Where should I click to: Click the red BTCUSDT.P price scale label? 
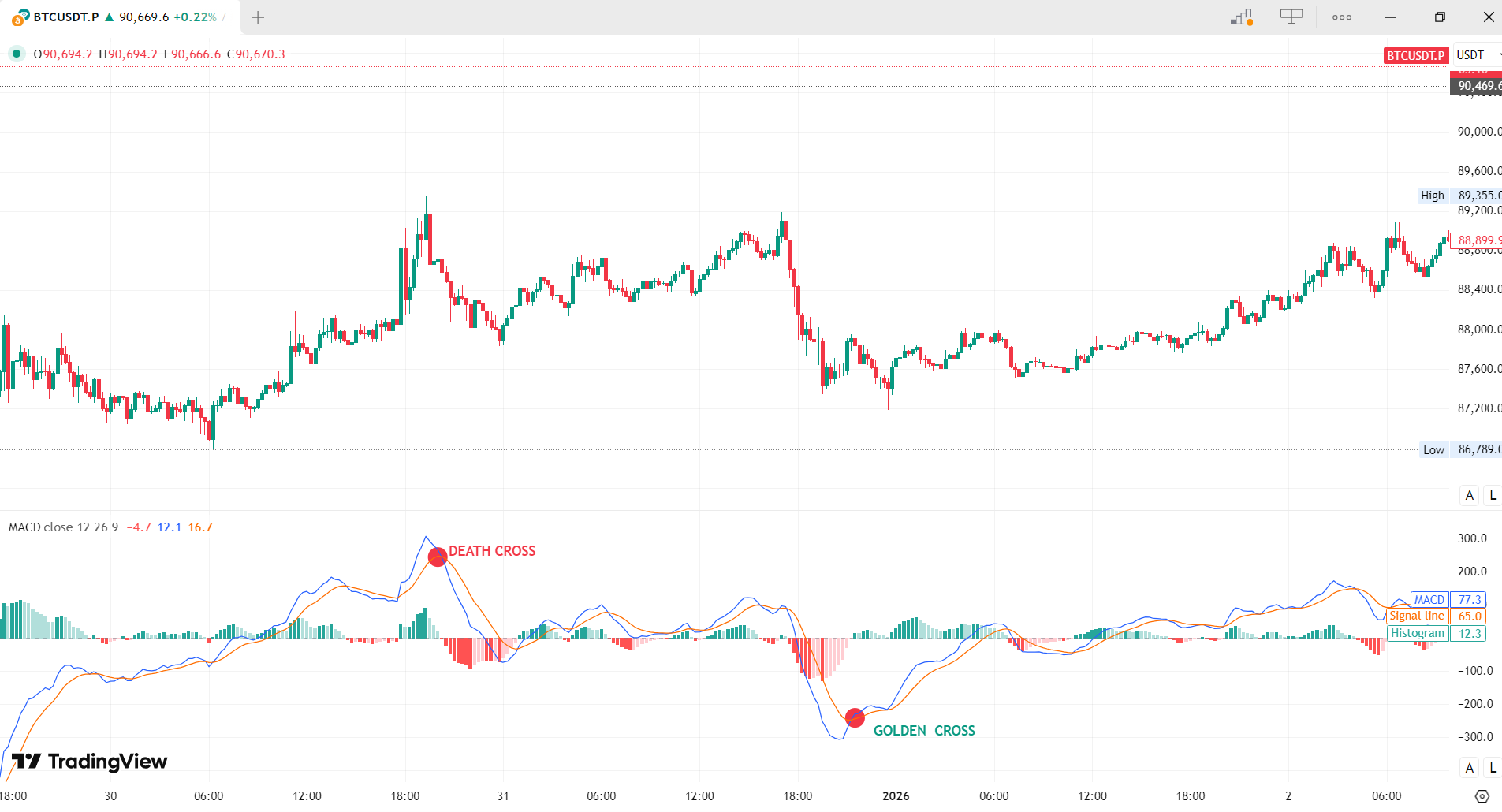pyautogui.click(x=1416, y=55)
